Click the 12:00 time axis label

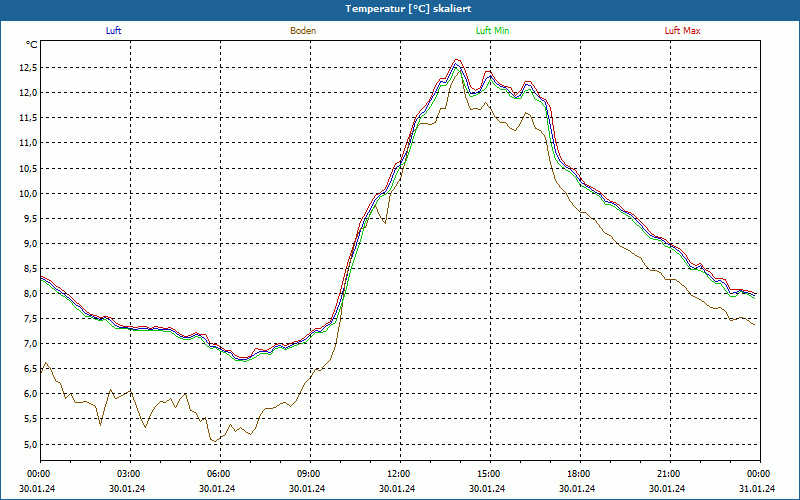400,474
